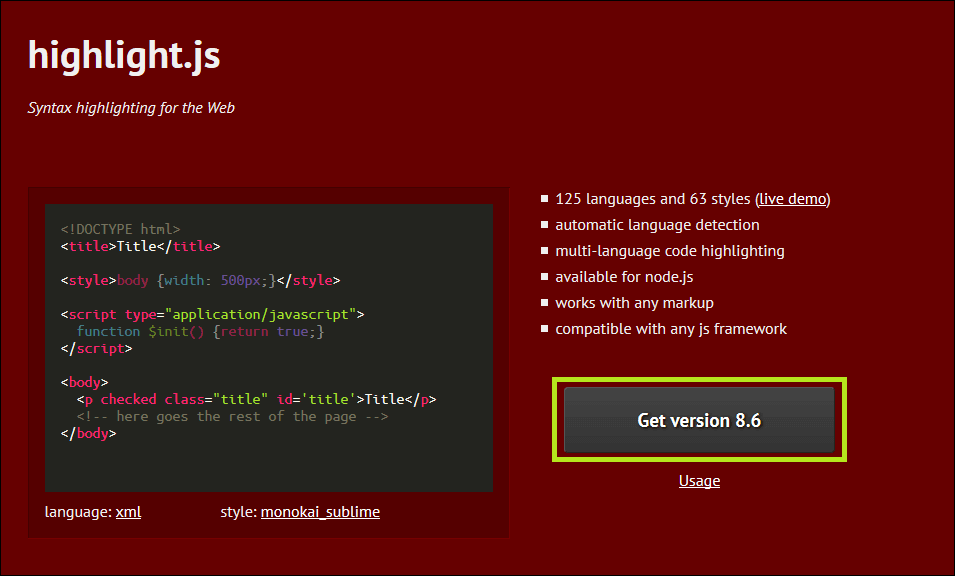Click the closing </body> tag line
955x576 pixels.
tap(88, 434)
